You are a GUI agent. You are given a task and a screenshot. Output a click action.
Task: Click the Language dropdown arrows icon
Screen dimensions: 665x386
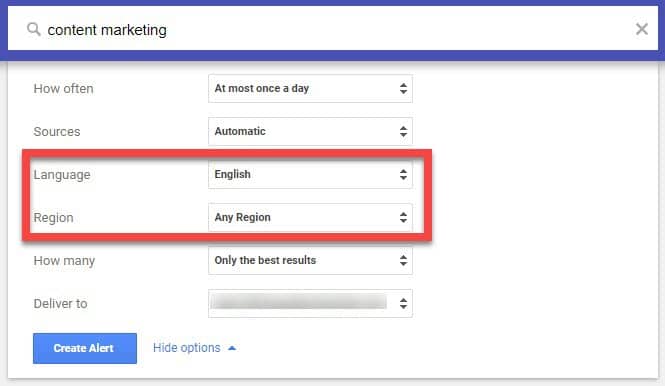[x=403, y=174]
